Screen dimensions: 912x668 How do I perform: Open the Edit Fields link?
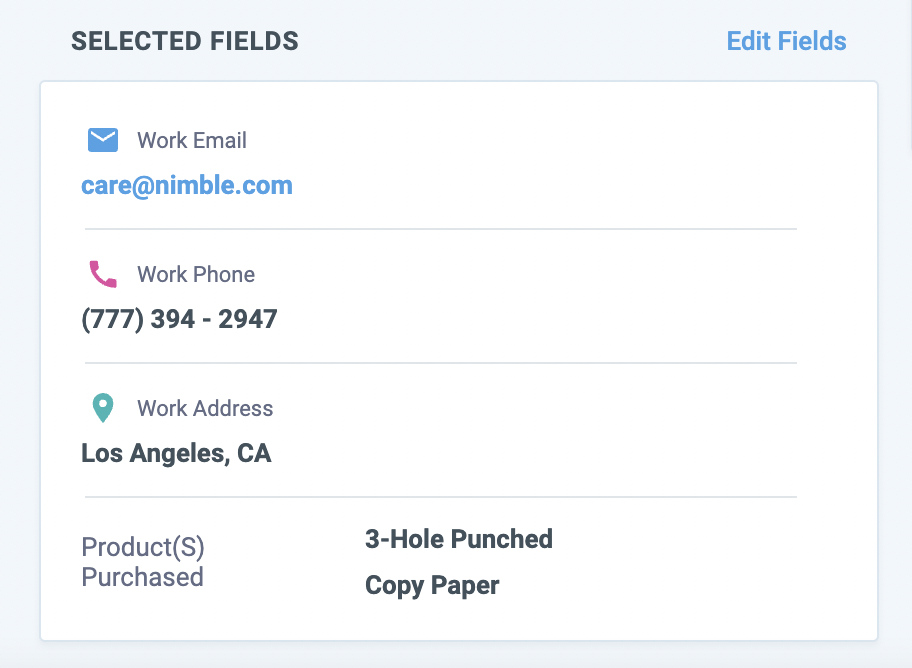pyautogui.click(x=786, y=41)
